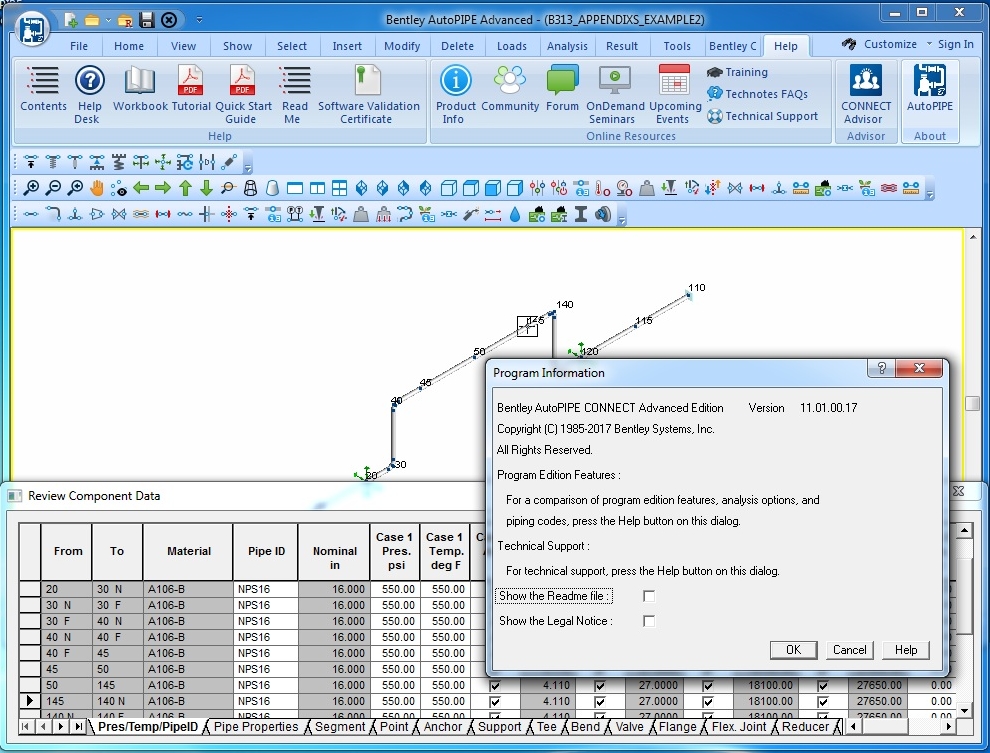Click Help in Program Information dialog

[905, 650]
